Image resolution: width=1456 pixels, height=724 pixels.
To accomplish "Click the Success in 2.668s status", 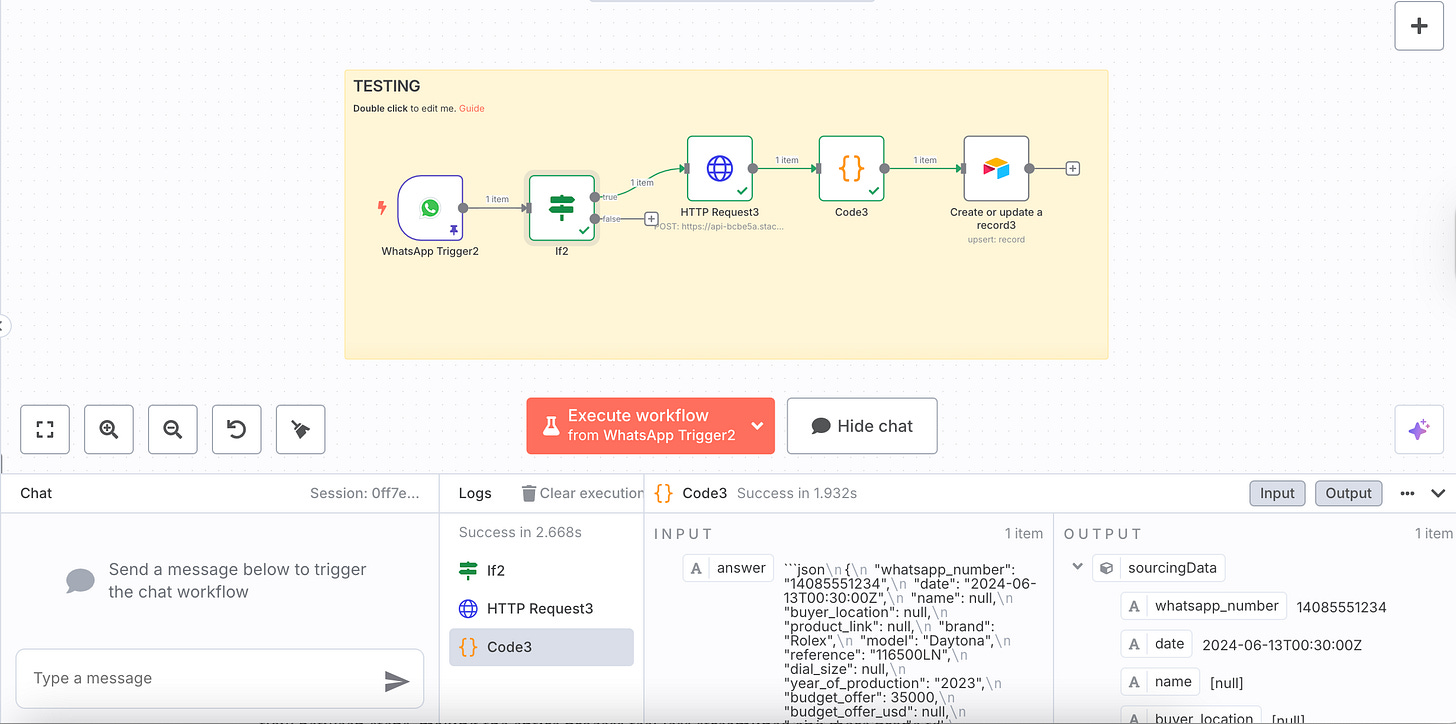I will tap(520, 532).
